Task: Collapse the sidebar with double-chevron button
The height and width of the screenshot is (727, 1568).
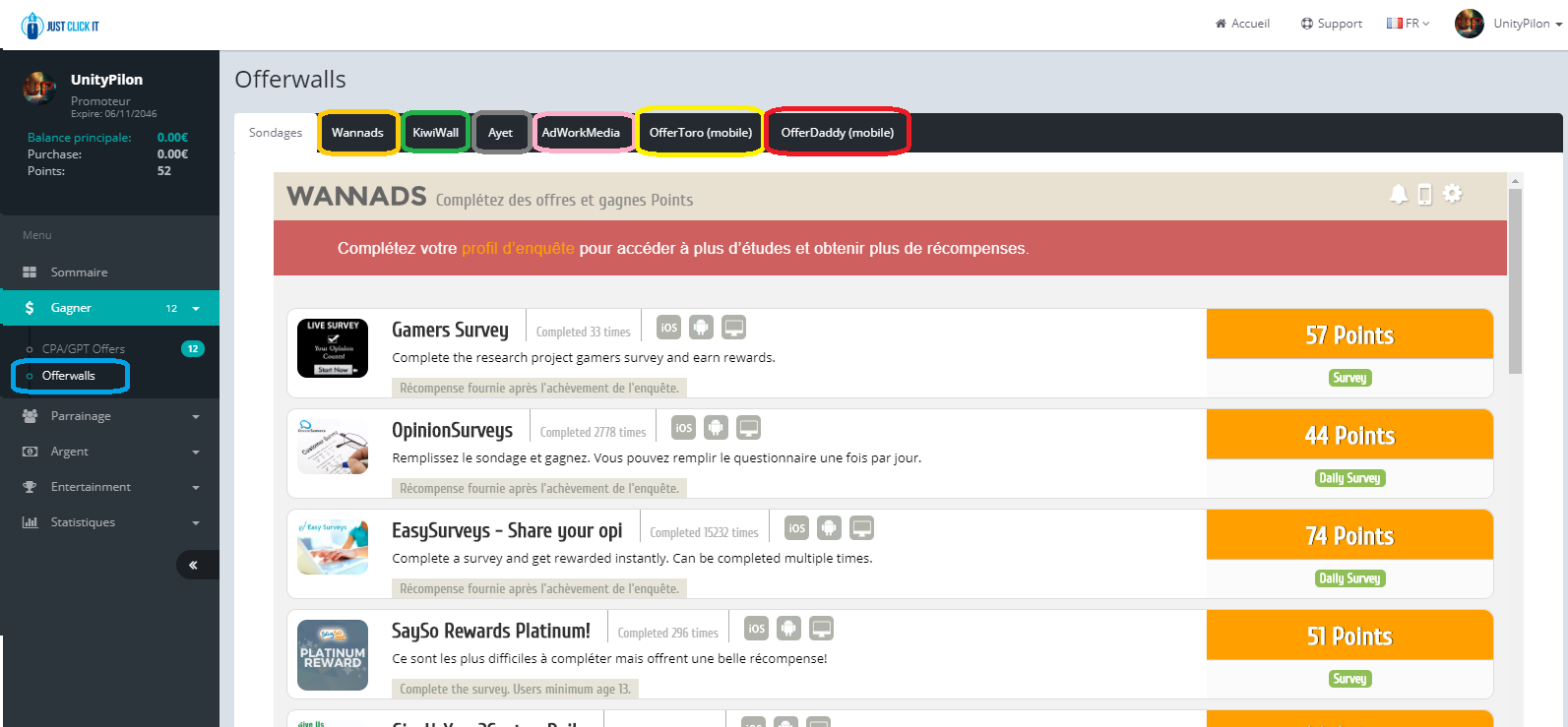Action: coord(193,565)
